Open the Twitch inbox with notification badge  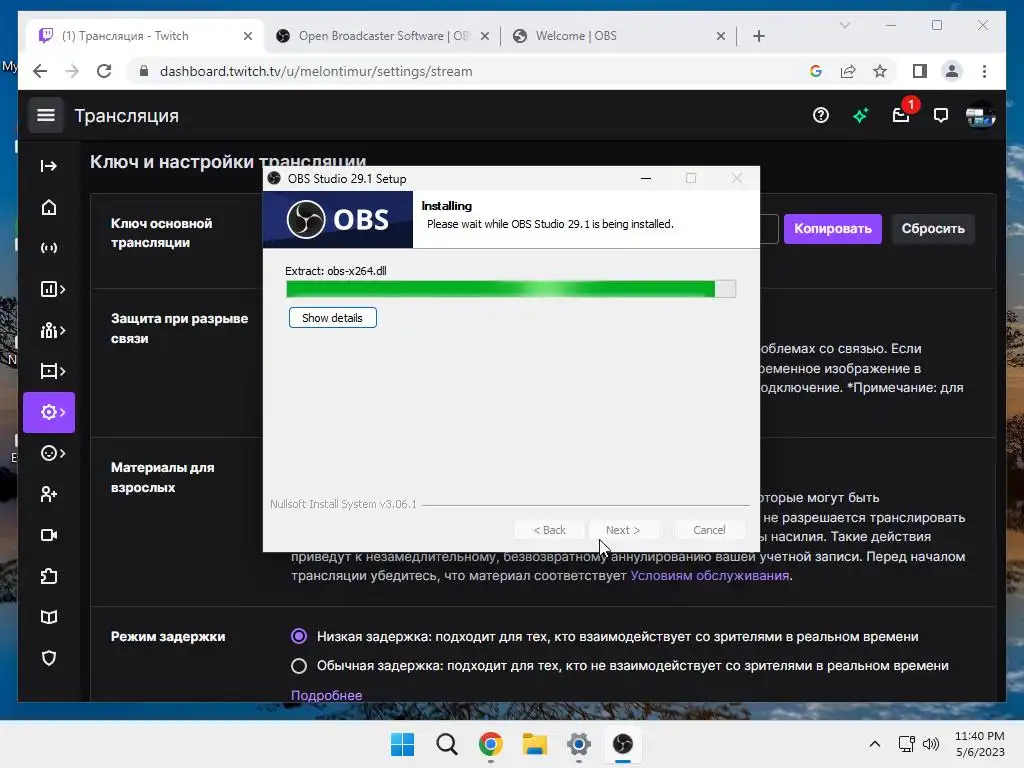[x=901, y=116]
